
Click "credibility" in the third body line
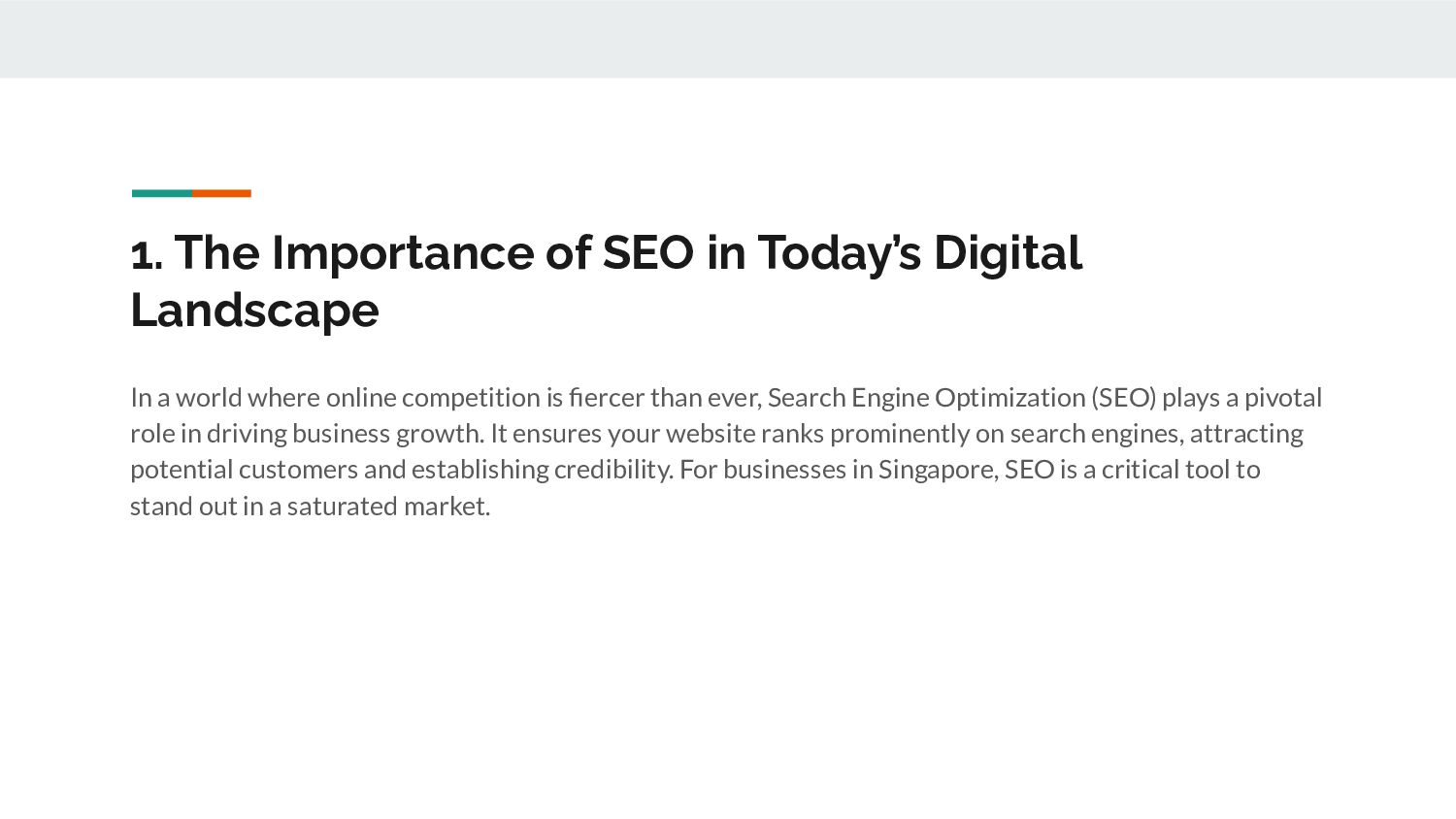[x=612, y=470]
